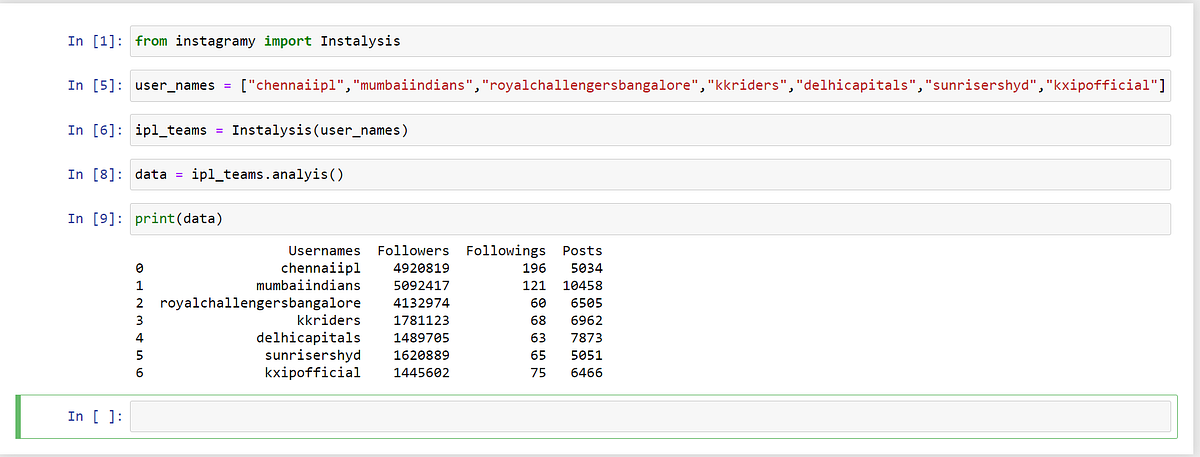Click follower count 1781123
The height and width of the screenshot is (457, 1200).
pyautogui.click(x=421, y=320)
